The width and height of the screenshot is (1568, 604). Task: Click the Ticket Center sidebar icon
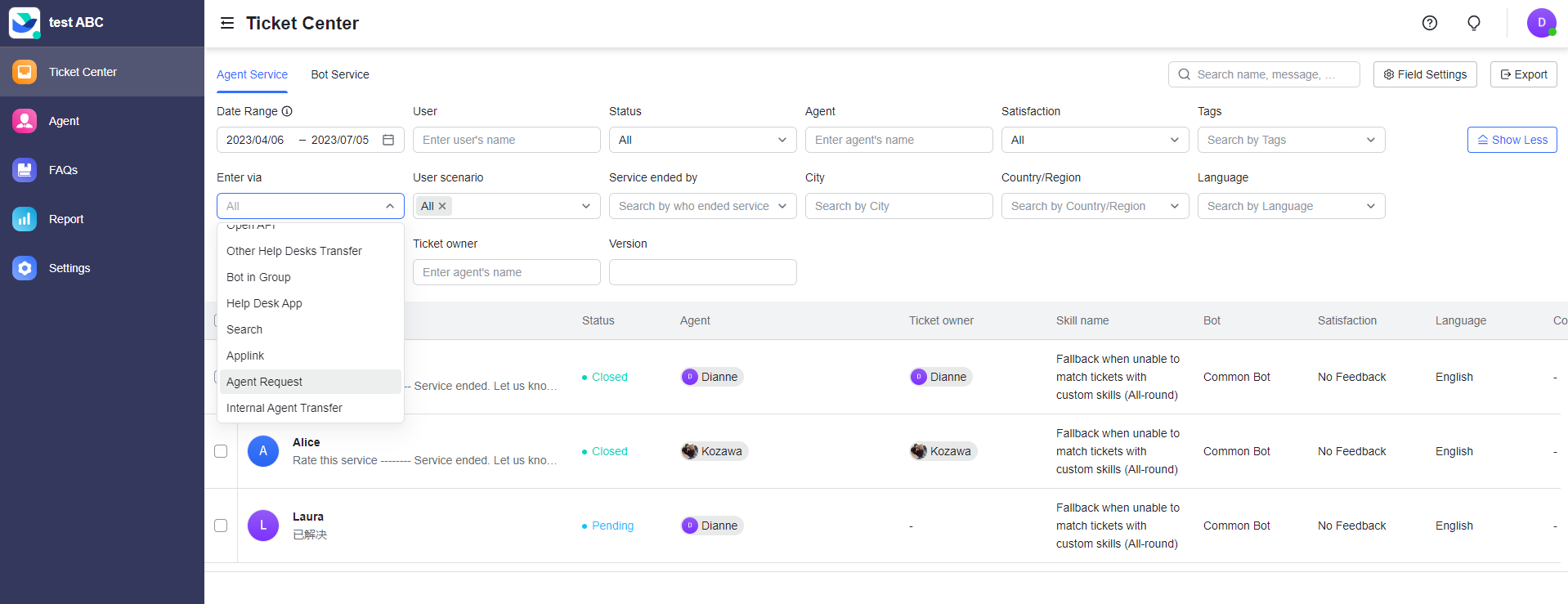coord(25,72)
